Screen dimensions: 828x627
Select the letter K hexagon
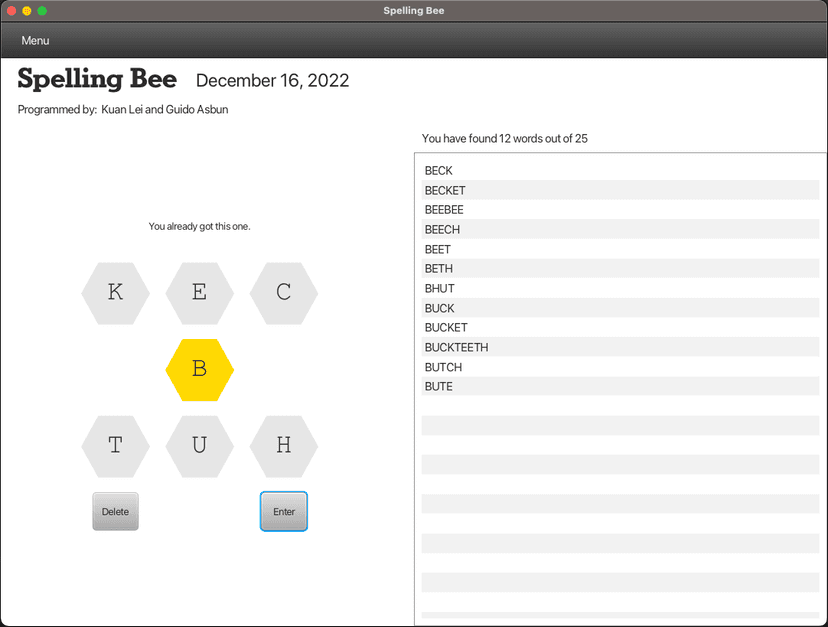[x=115, y=293]
